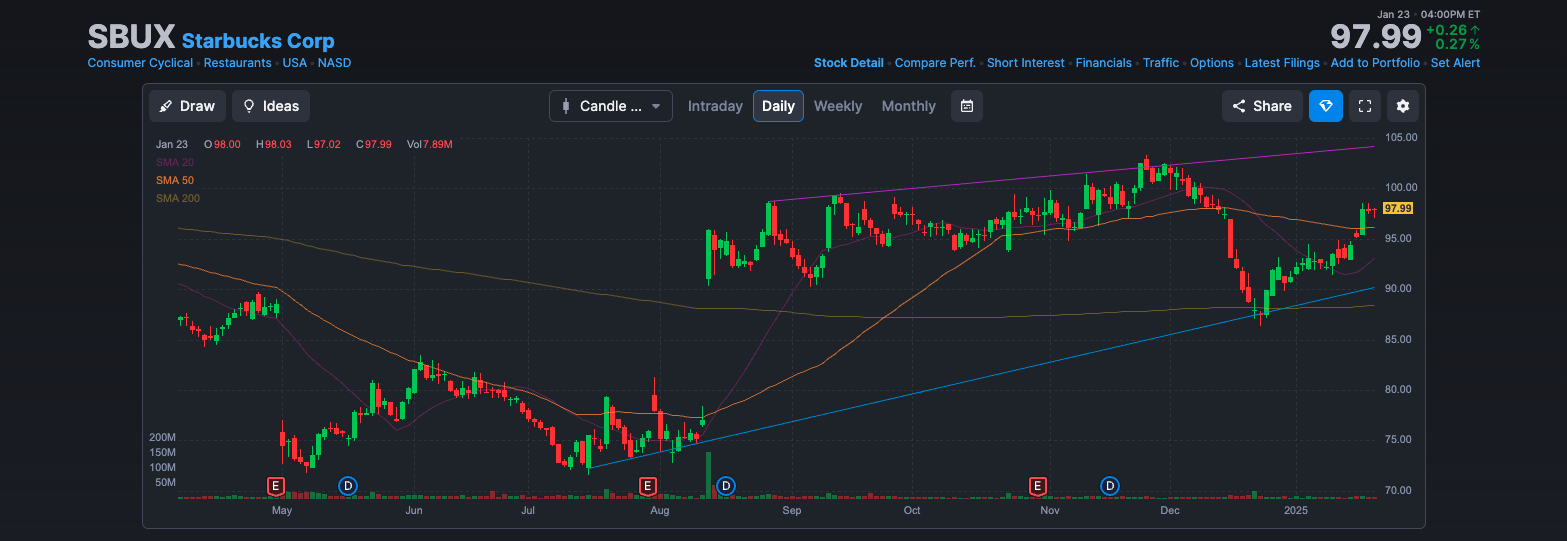Click Starbucks Corp company name
The image size is (1567, 541).
click(258, 41)
